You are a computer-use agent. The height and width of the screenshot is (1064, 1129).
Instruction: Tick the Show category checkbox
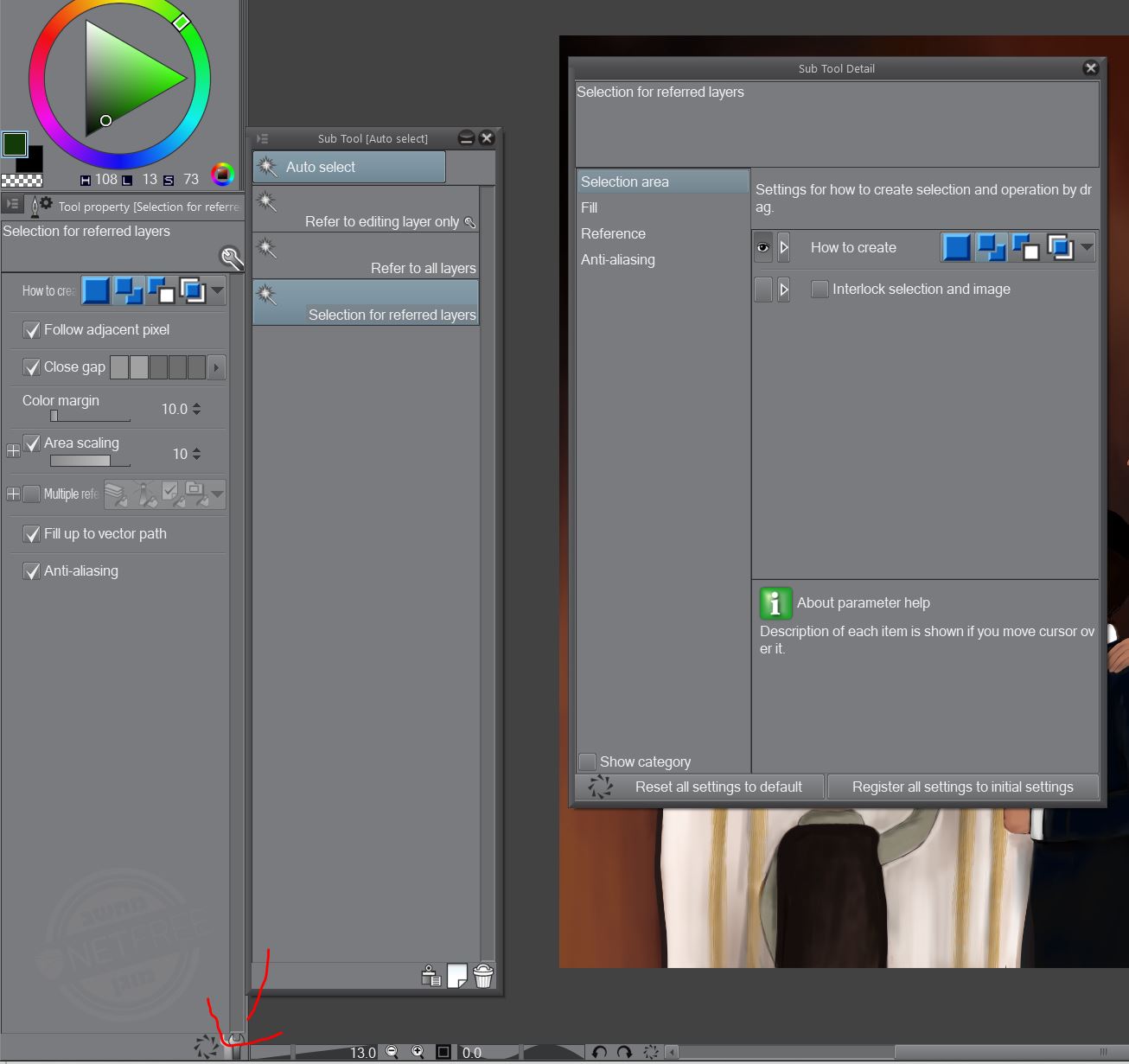tap(587, 761)
